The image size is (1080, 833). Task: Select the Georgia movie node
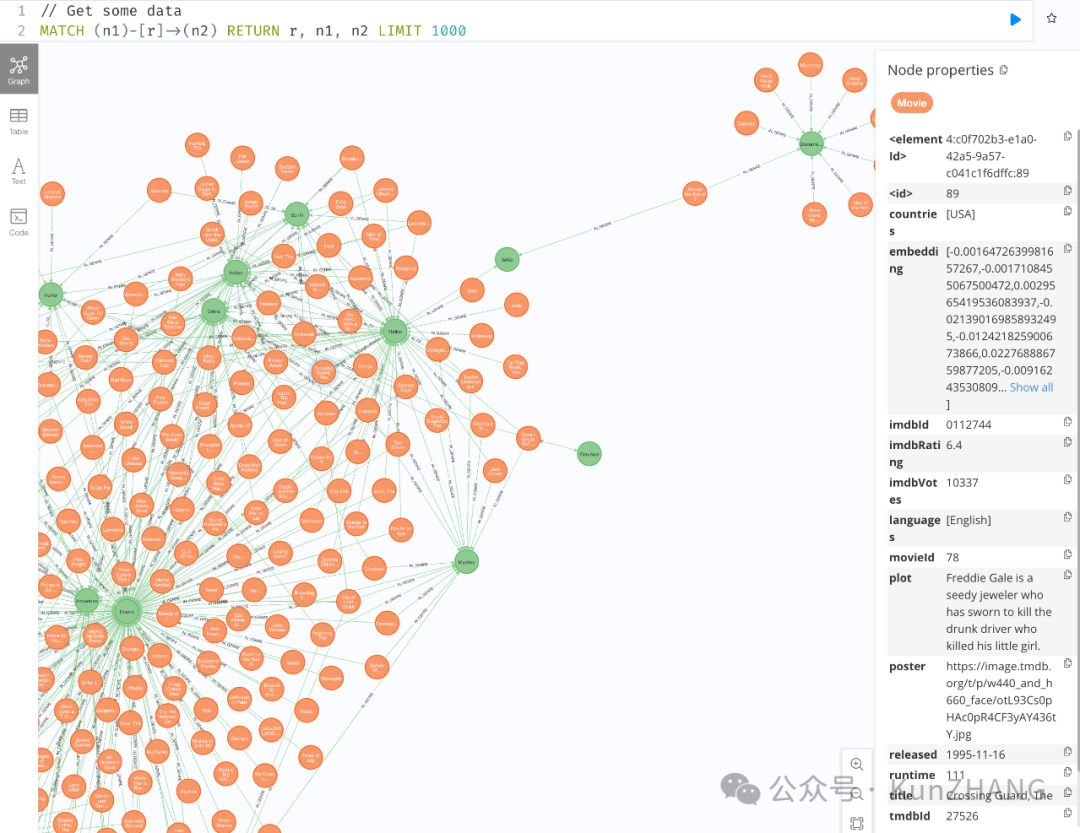239,738
